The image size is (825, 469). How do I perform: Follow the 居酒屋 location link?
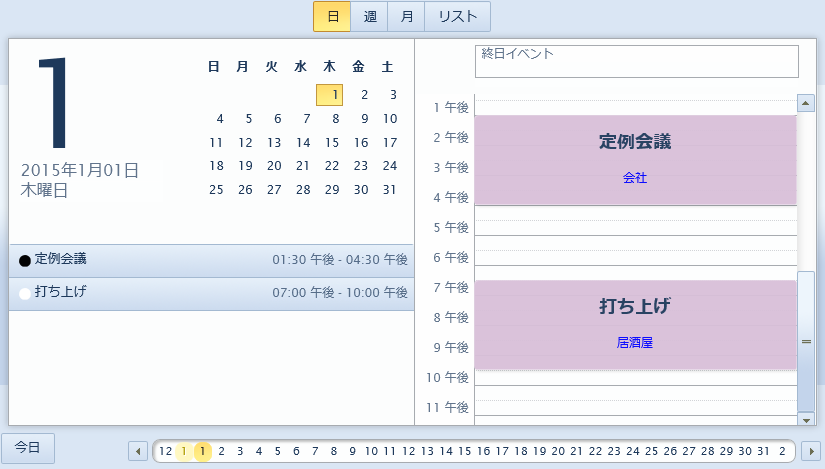[x=635, y=343]
